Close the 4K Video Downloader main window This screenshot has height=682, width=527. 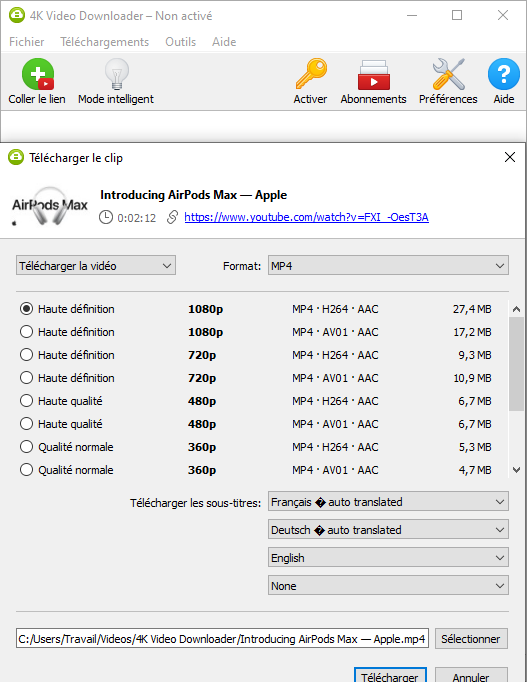click(x=503, y=15)
